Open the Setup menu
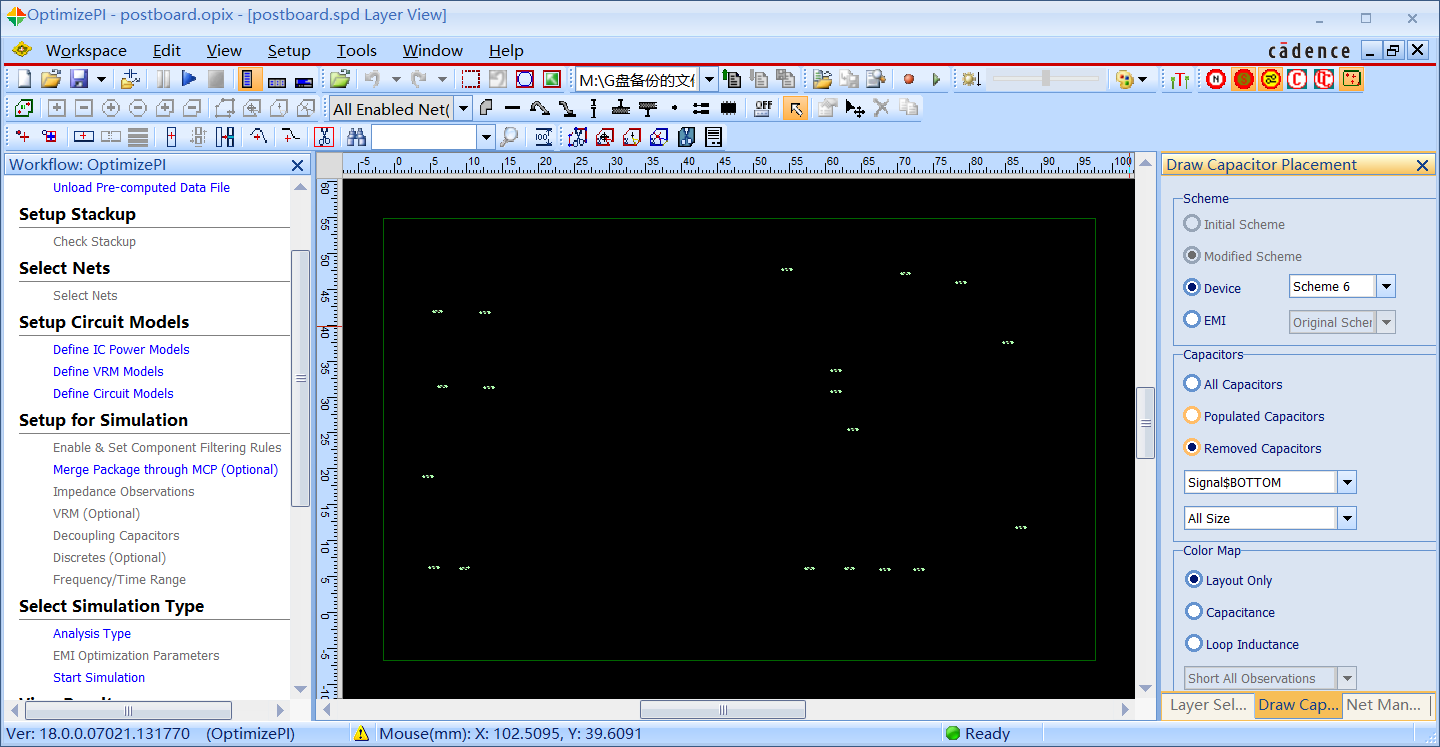The width and height of the screenshot is (1440, 747). point(288,51)
